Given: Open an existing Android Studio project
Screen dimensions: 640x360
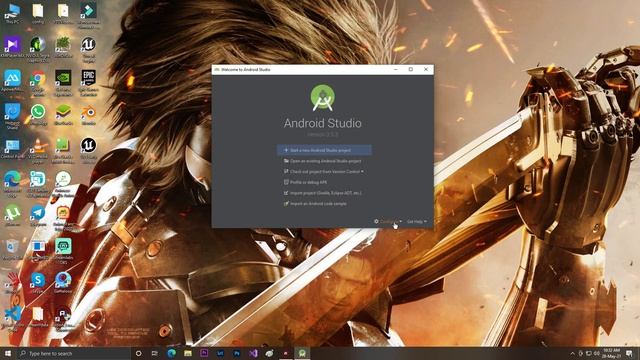Looking at the screenshot, I should 322,161.
